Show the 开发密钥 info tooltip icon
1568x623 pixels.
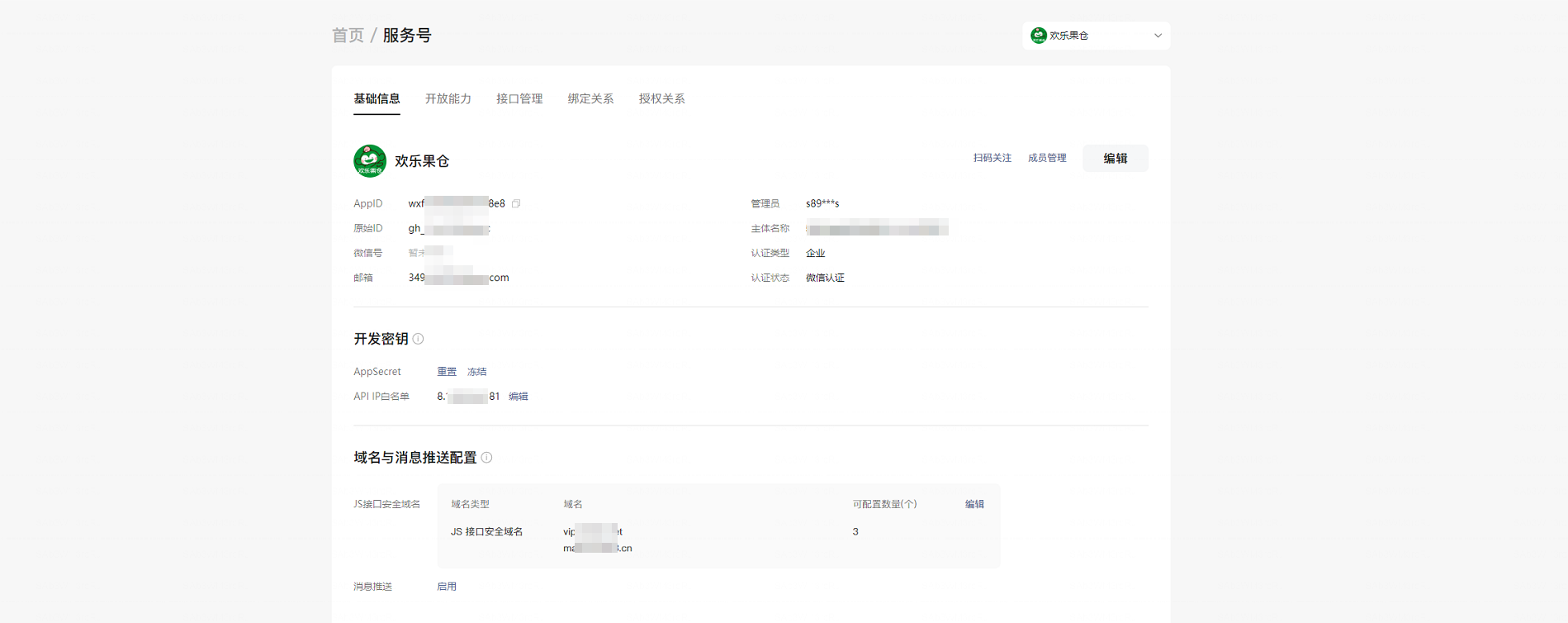coord(418,339)
